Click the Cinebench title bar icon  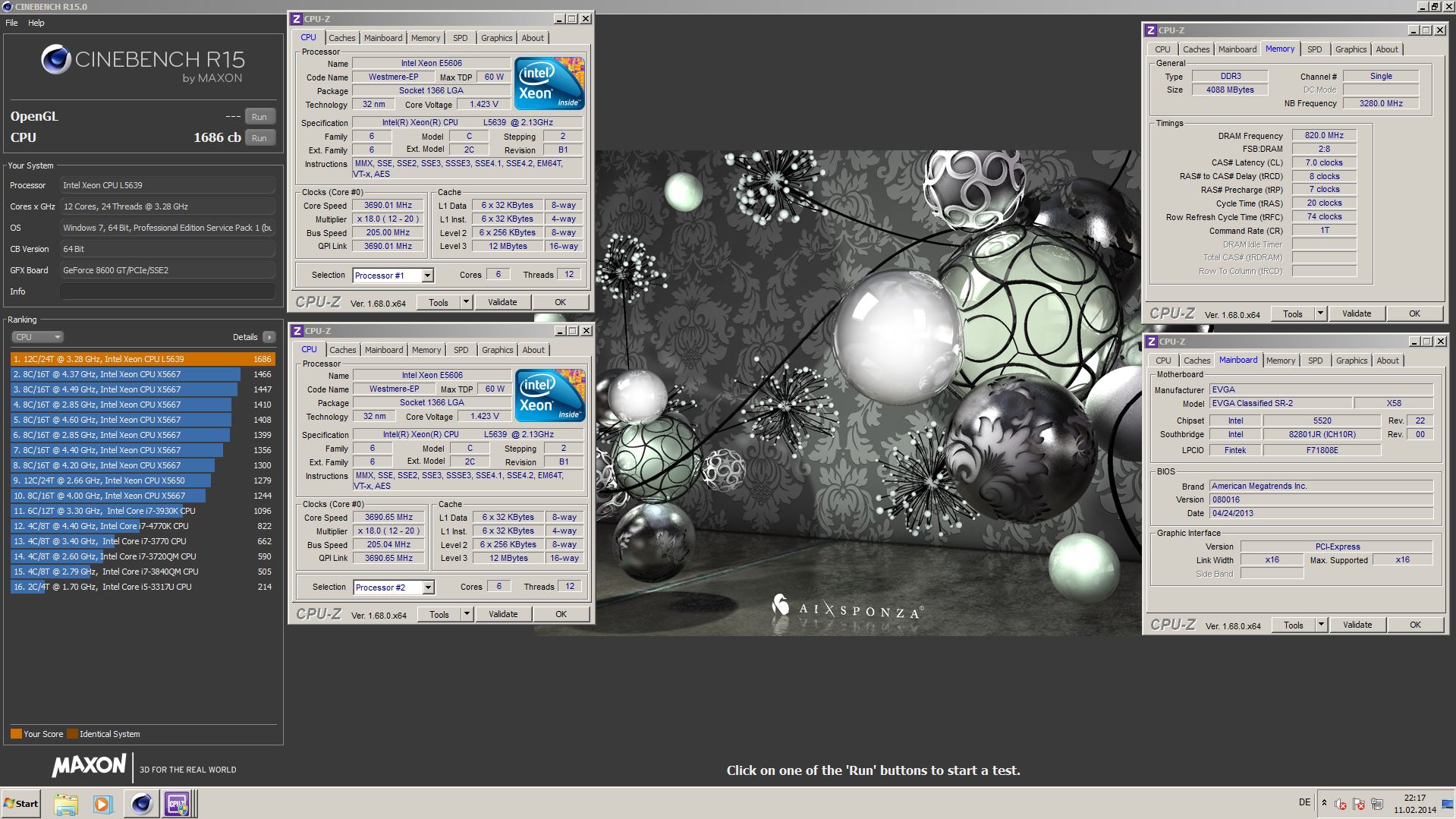coord(8,7)
